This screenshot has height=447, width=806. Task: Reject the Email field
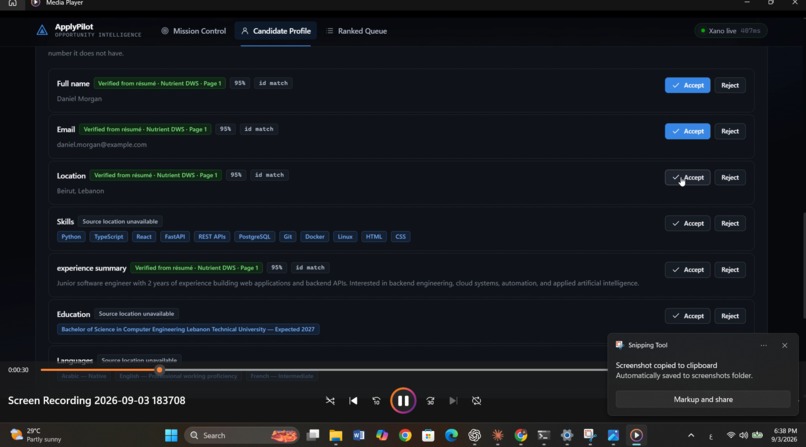click(729, 132)
